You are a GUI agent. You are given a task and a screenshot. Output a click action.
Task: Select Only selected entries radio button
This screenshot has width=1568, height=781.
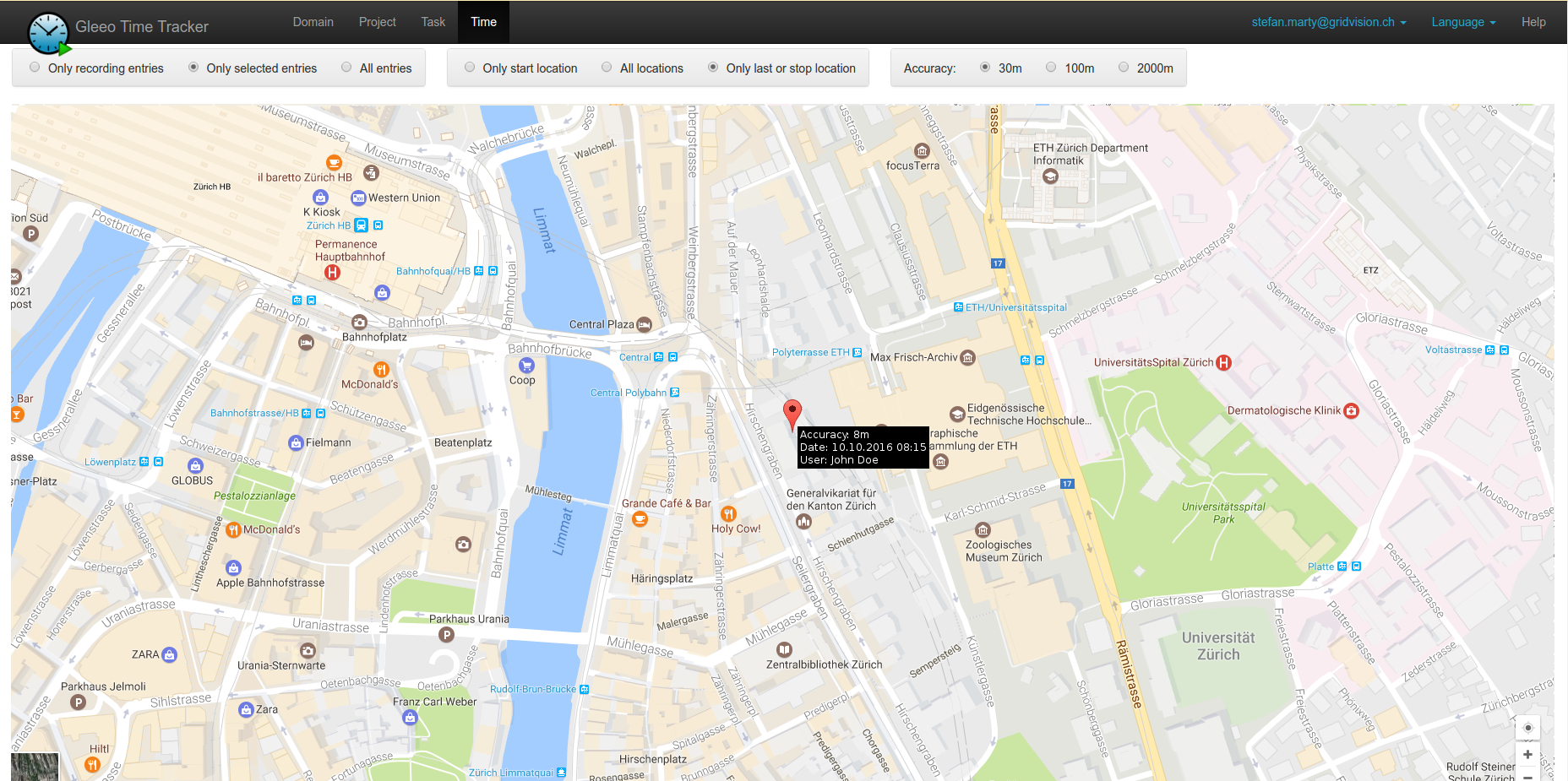point(193,68)
